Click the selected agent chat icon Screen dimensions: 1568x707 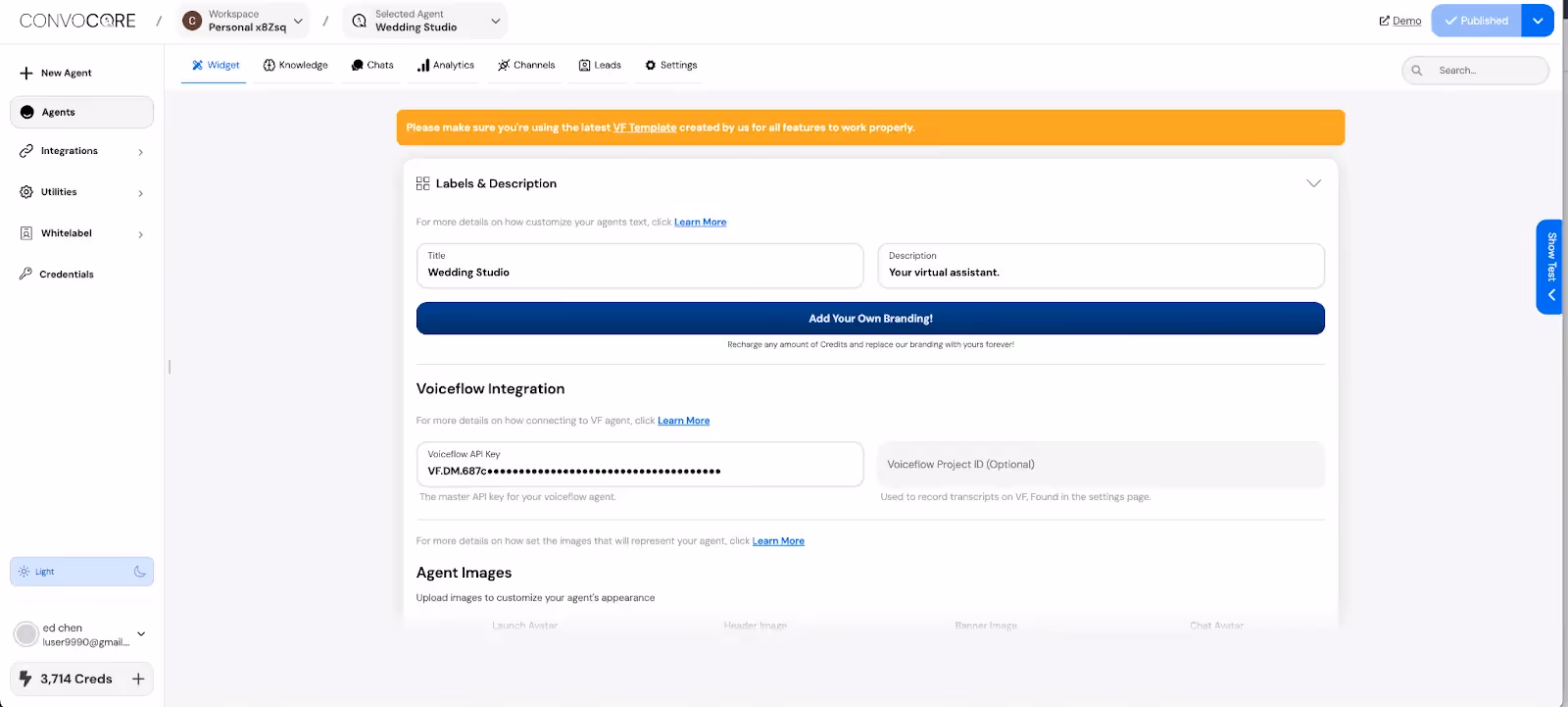tap(360, 21)
